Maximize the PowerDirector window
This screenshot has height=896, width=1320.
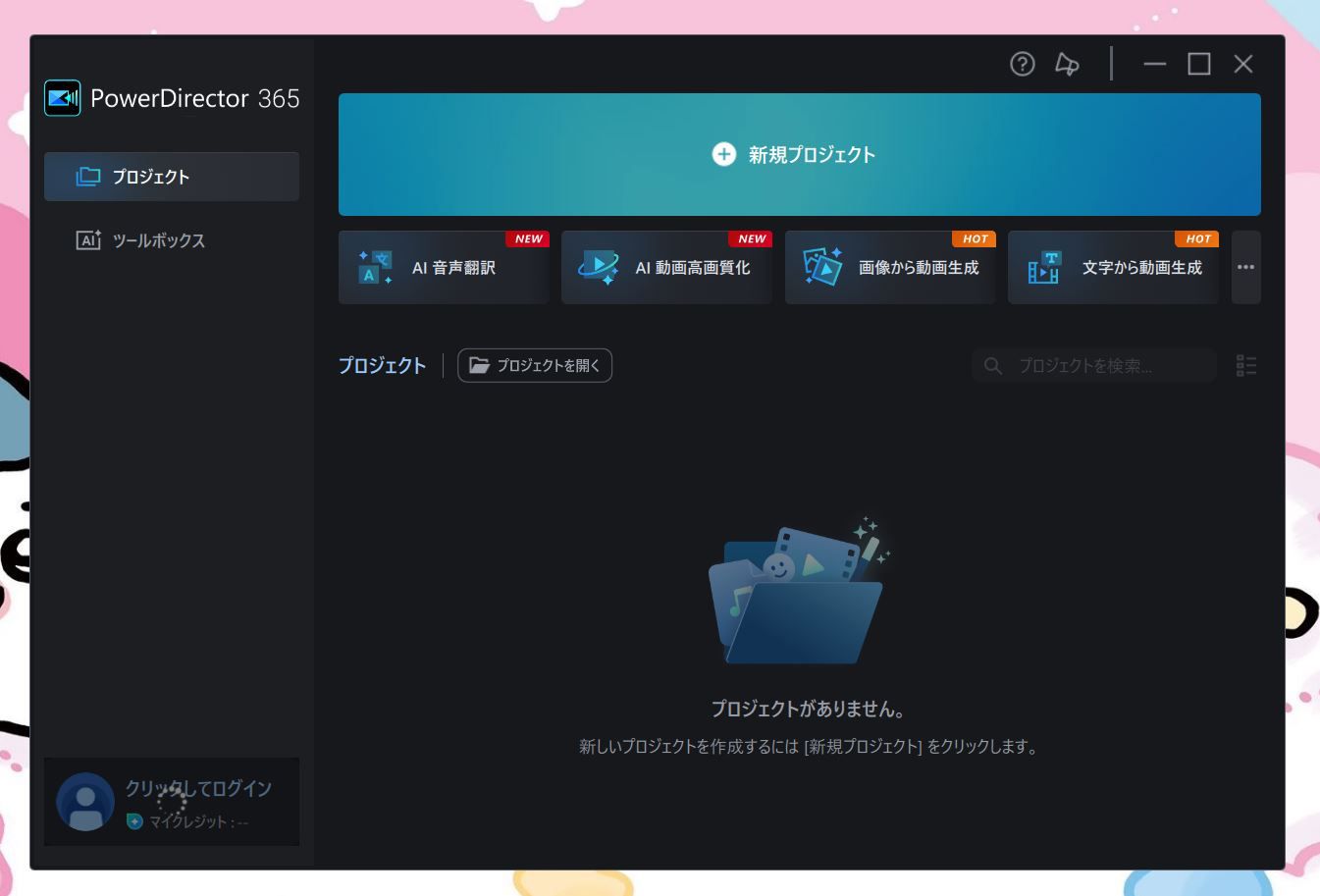(1199, 64)
